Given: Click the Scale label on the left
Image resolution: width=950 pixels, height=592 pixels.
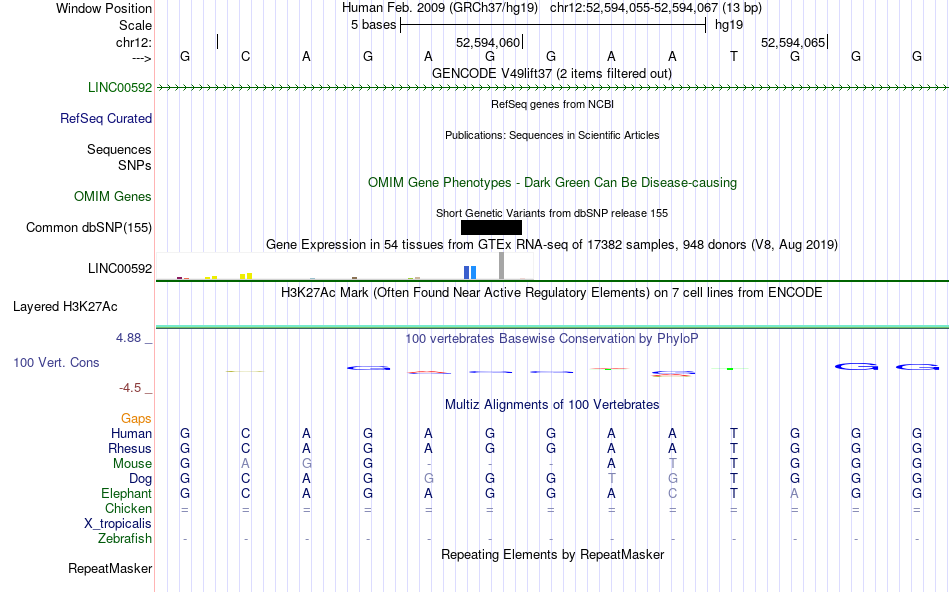Looking at the screenshot, I should (x=135, y=25).
